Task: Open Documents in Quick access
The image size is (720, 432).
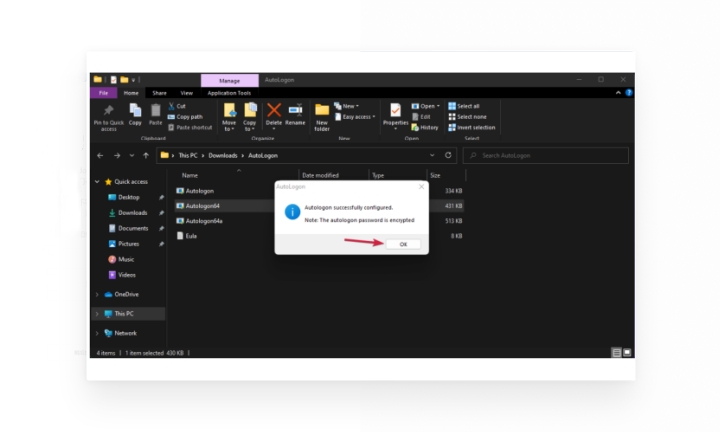Action: [133, 228]
